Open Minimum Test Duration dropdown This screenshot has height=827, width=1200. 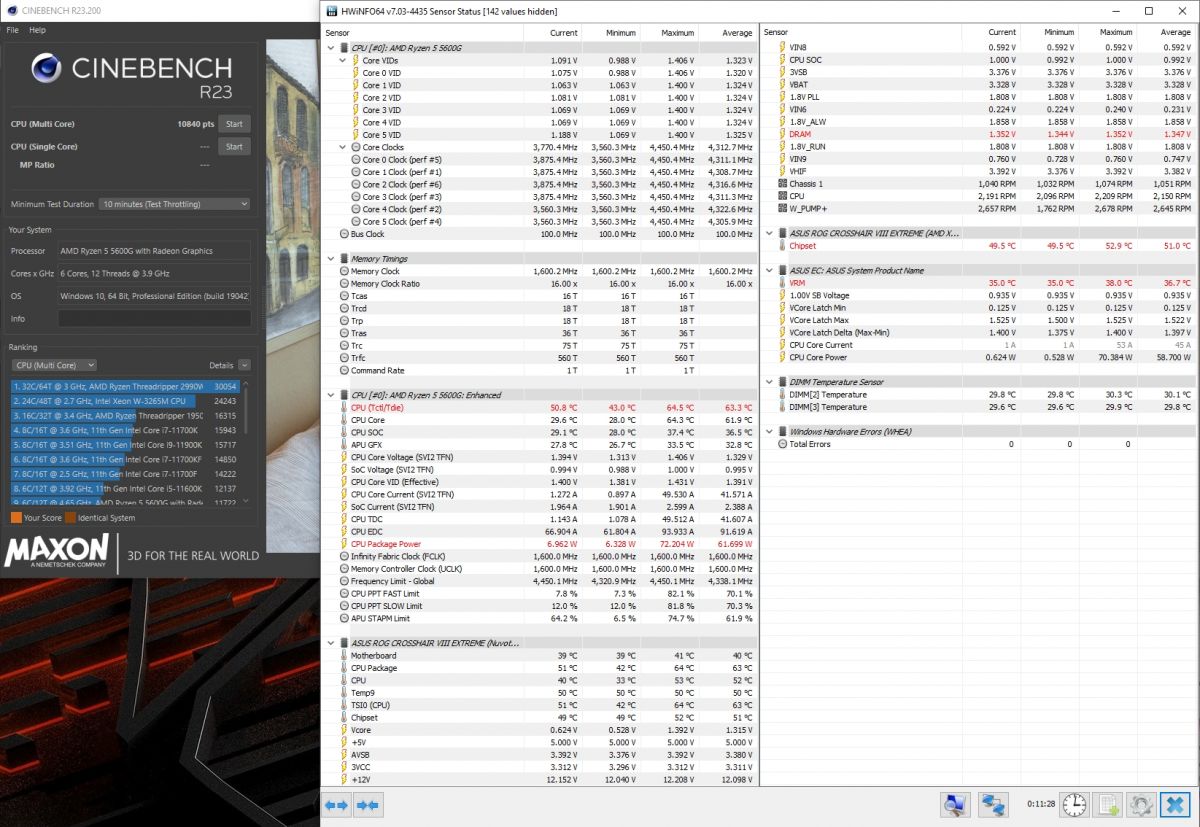174,204
